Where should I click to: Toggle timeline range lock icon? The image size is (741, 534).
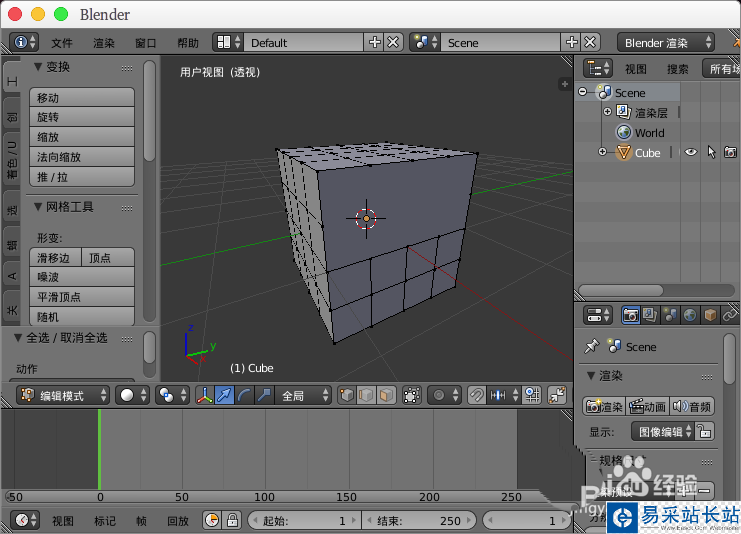click(232, 520)
